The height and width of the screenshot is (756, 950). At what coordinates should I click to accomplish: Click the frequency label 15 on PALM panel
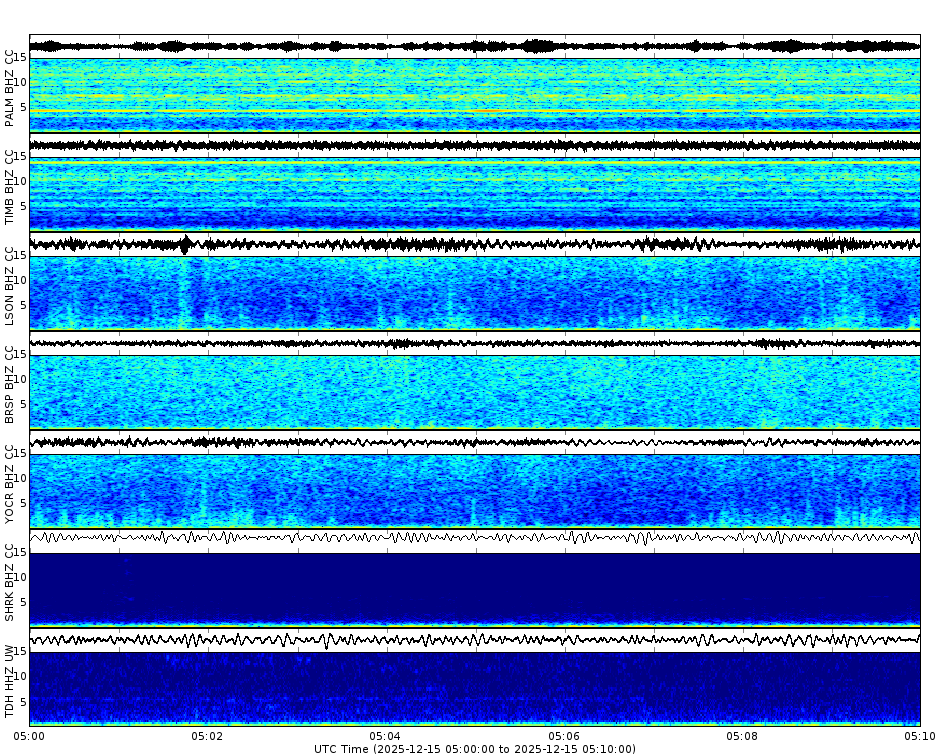click(21, 58)
